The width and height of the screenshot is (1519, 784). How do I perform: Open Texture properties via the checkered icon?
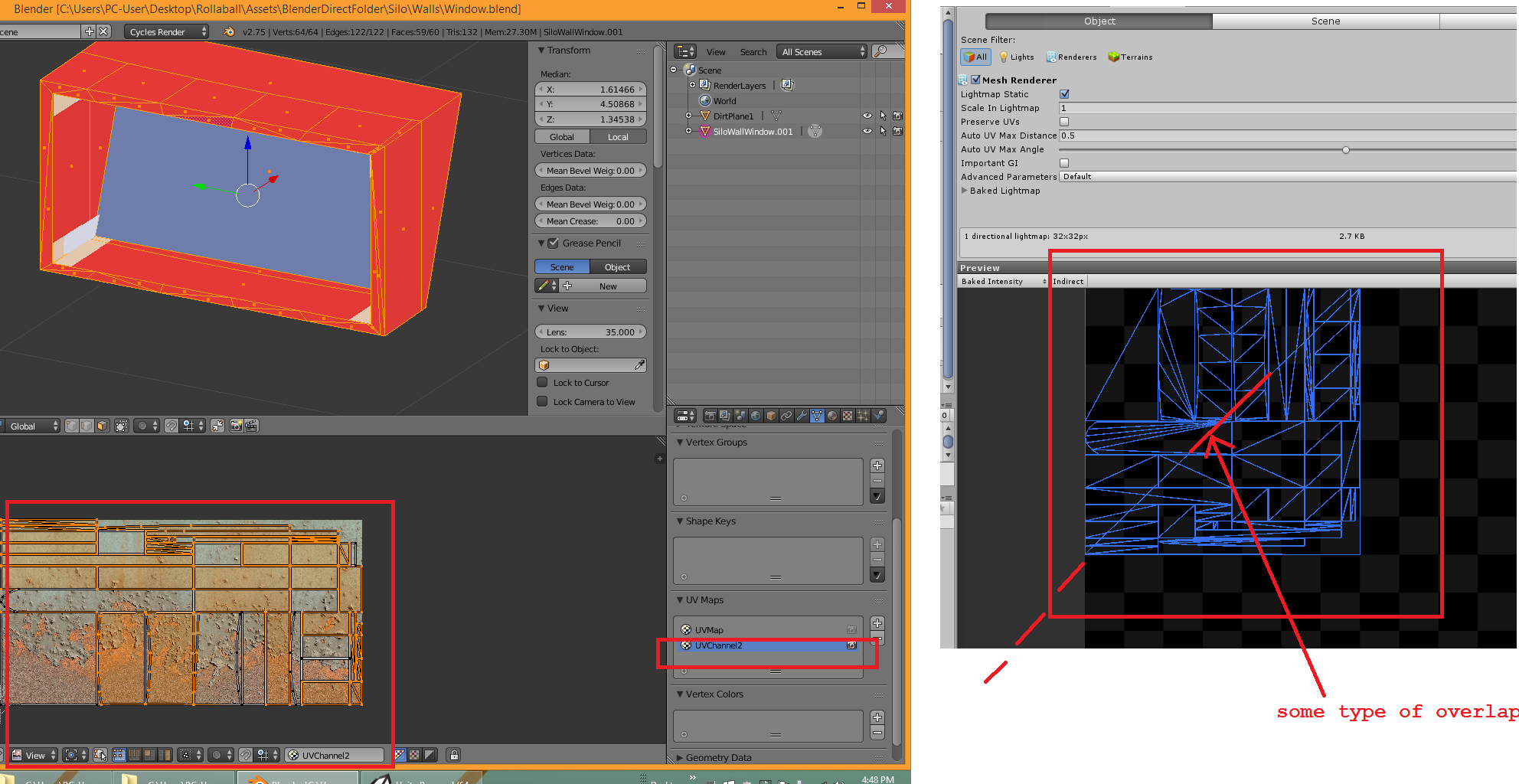click(846, 416)
